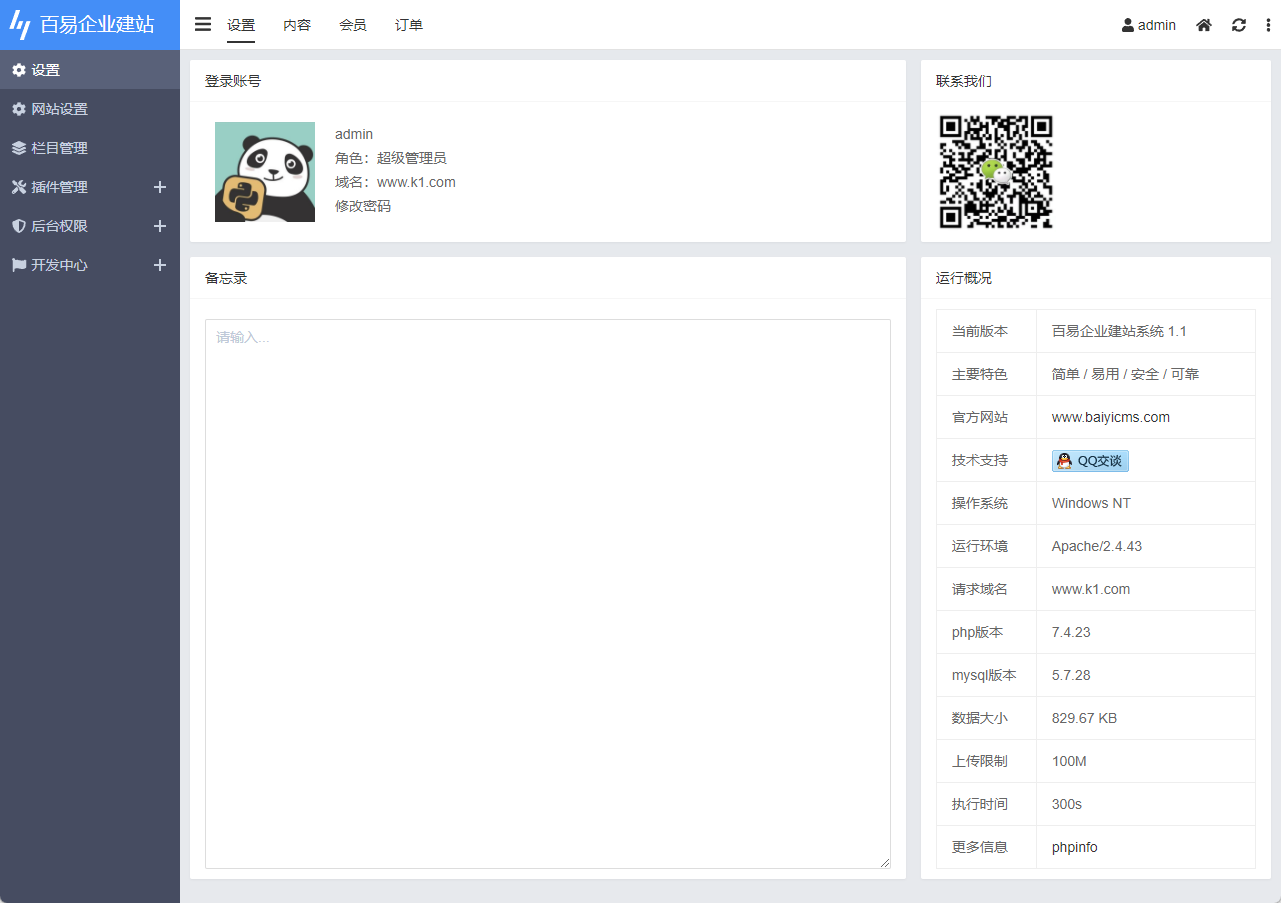
Task: Click the refresh icon in the top bar
Action: [x=1239, y=25]
